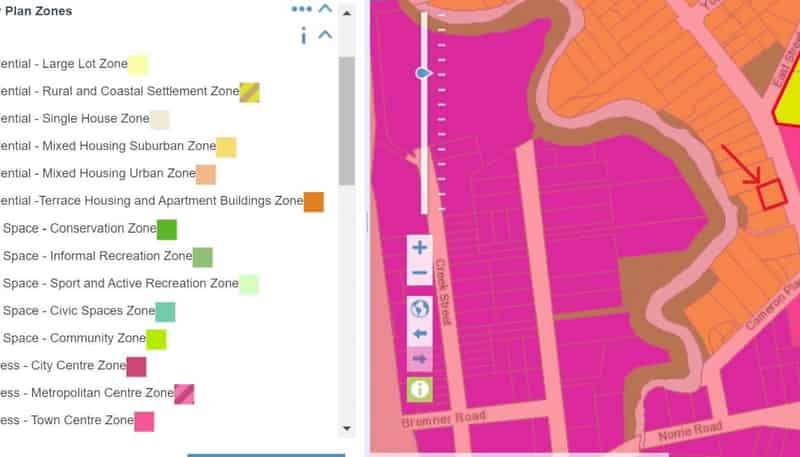
Task: Select Terrace Housing and Apartment Buildings swatch
Action: click(314, 202)
